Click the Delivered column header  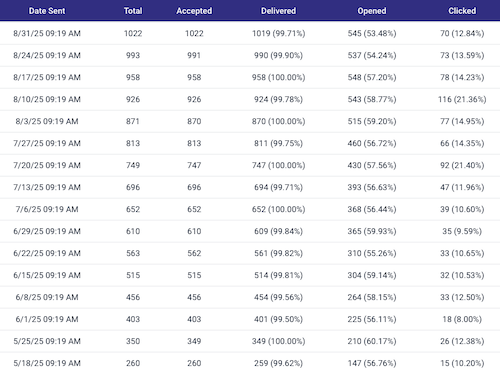coord(278,11)
